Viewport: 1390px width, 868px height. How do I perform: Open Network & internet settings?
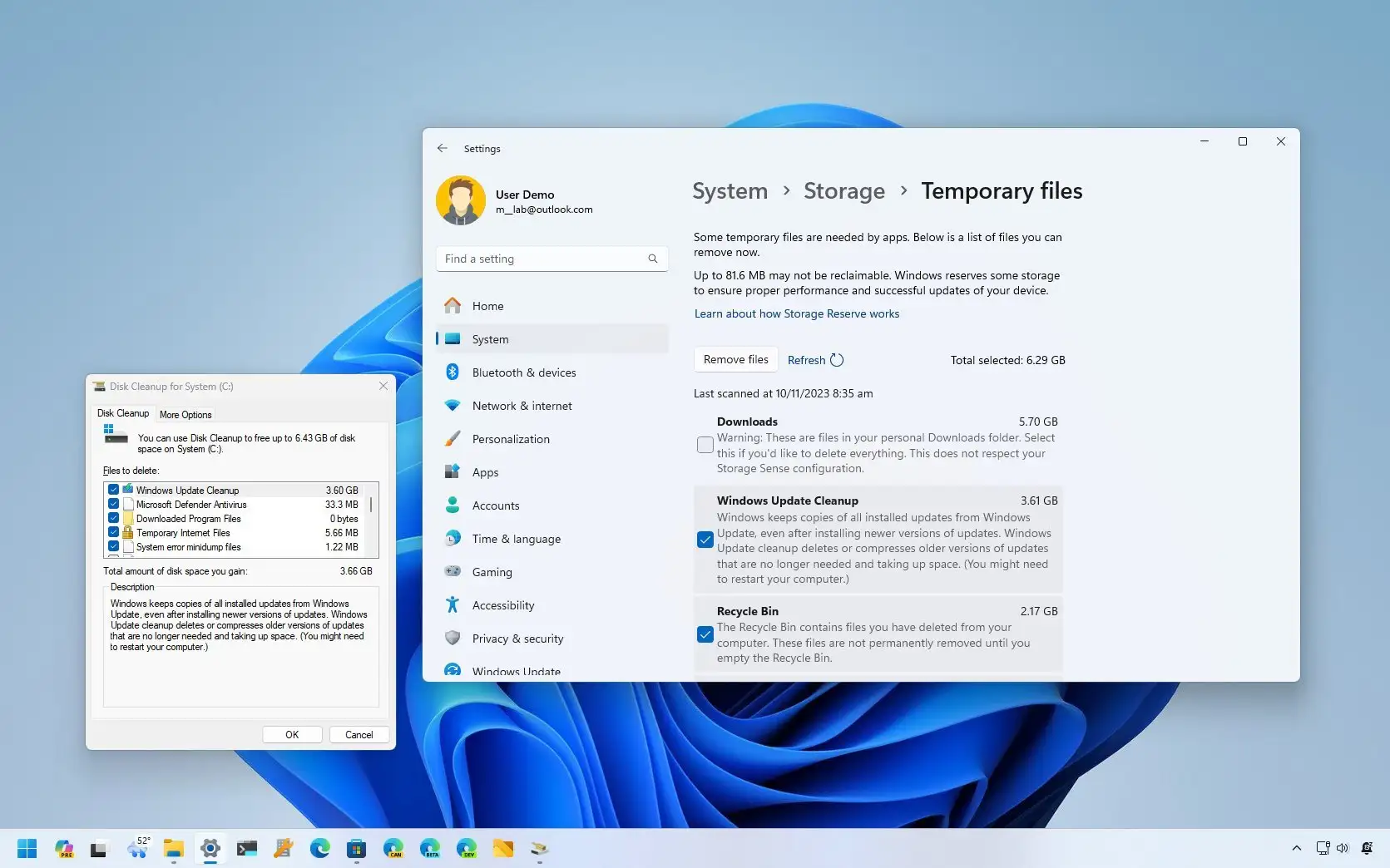pyautogui.click(x=552, y=406)
